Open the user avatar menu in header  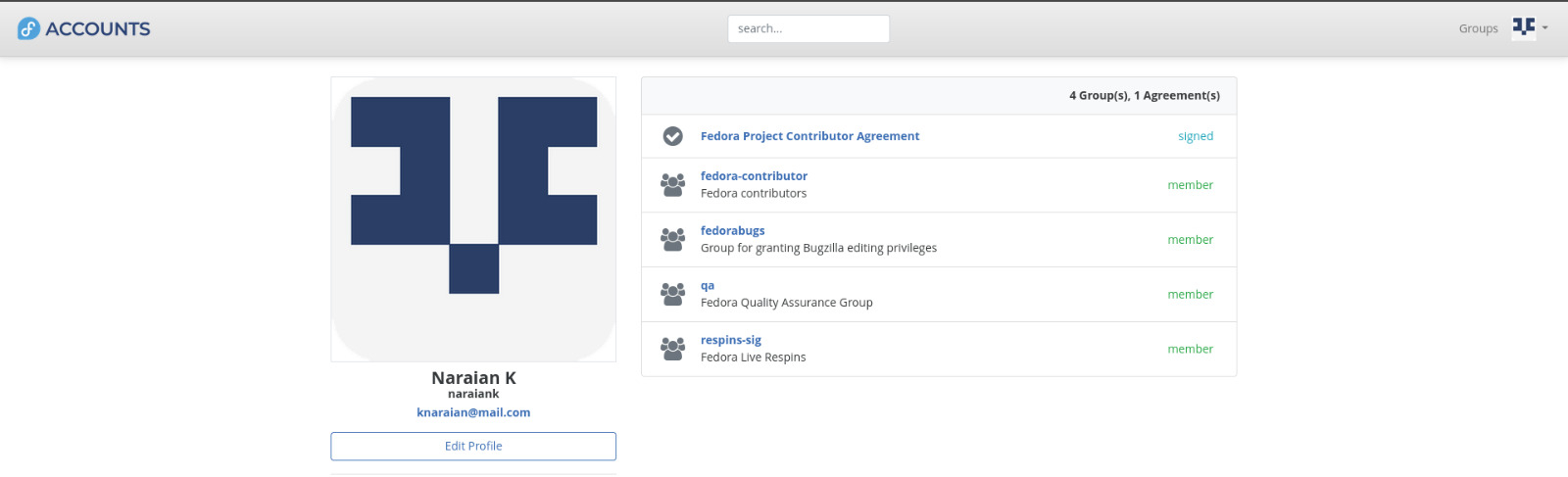click(1524, 27)
